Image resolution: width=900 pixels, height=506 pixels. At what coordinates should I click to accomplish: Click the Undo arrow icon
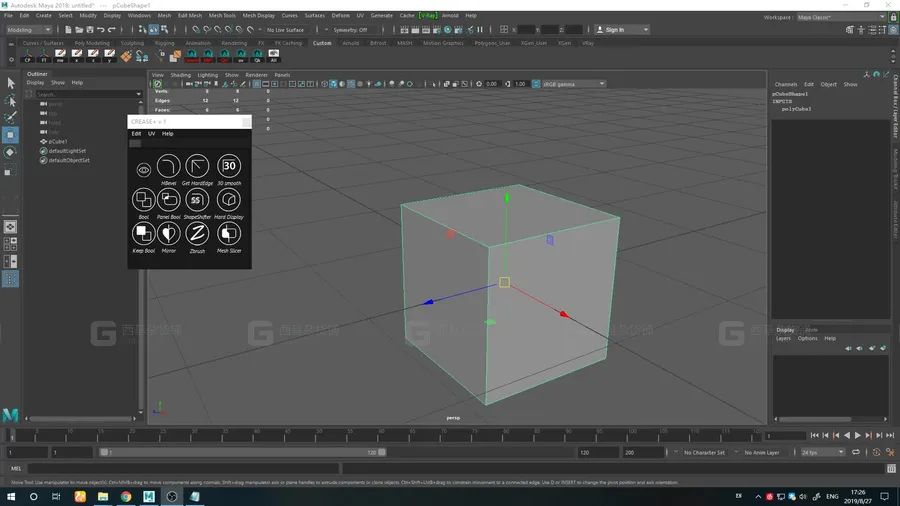101,30
